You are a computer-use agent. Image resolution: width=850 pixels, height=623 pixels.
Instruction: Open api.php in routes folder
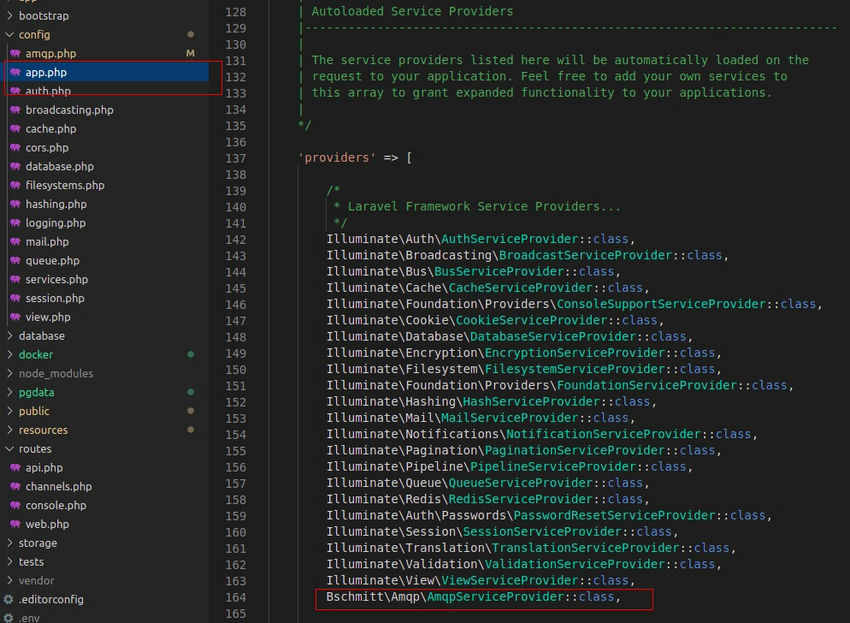click(44, 467)
